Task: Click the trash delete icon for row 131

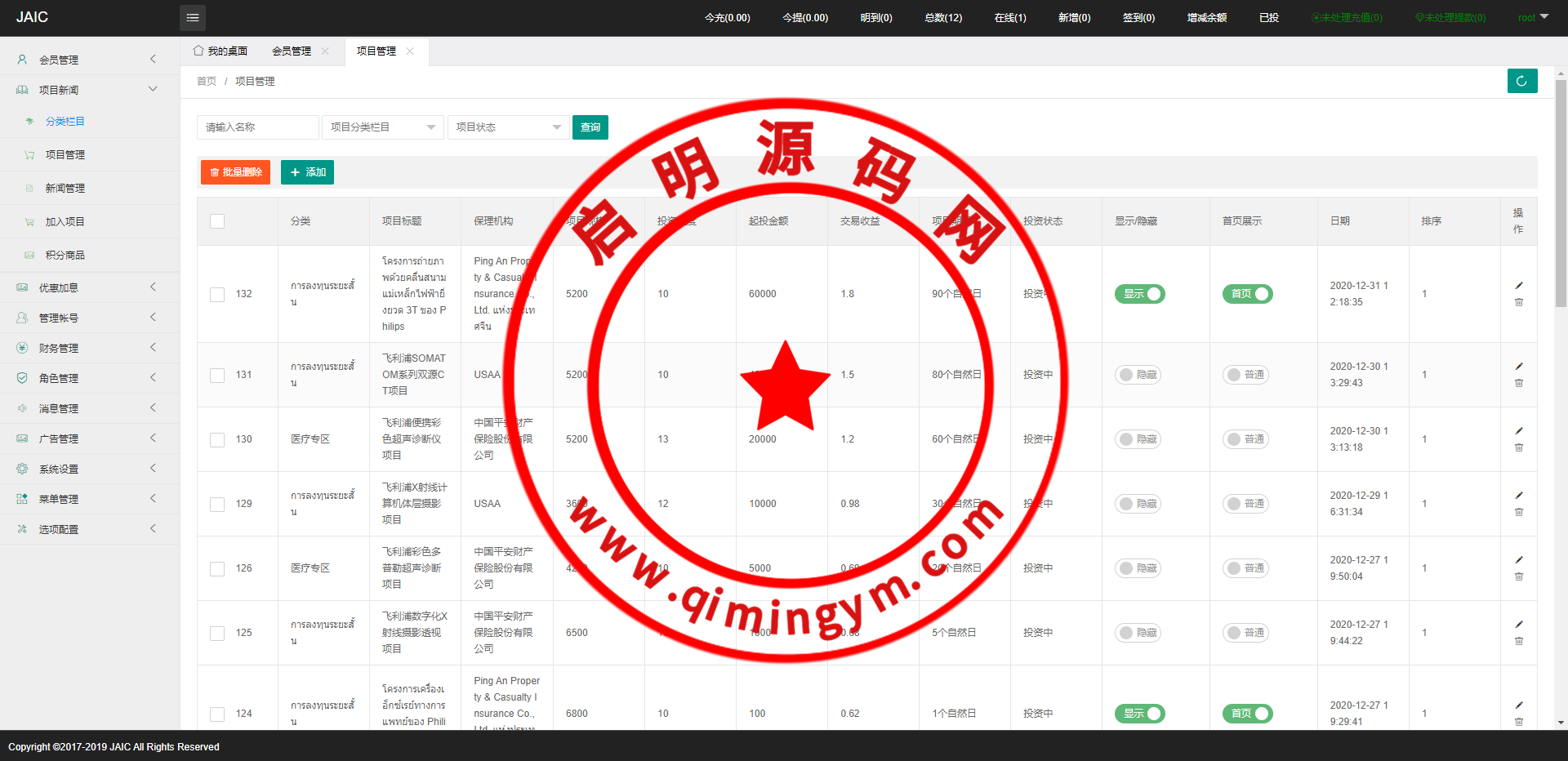Action: click(1519, 383)
